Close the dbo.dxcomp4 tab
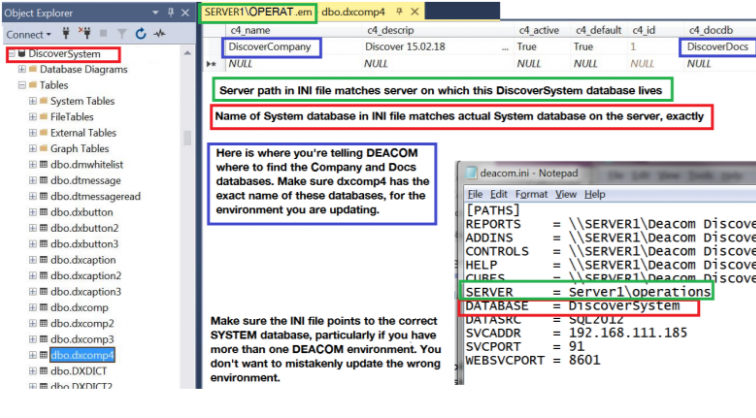The height and width of the screenshot is (418, 756). tap(415, 12)
